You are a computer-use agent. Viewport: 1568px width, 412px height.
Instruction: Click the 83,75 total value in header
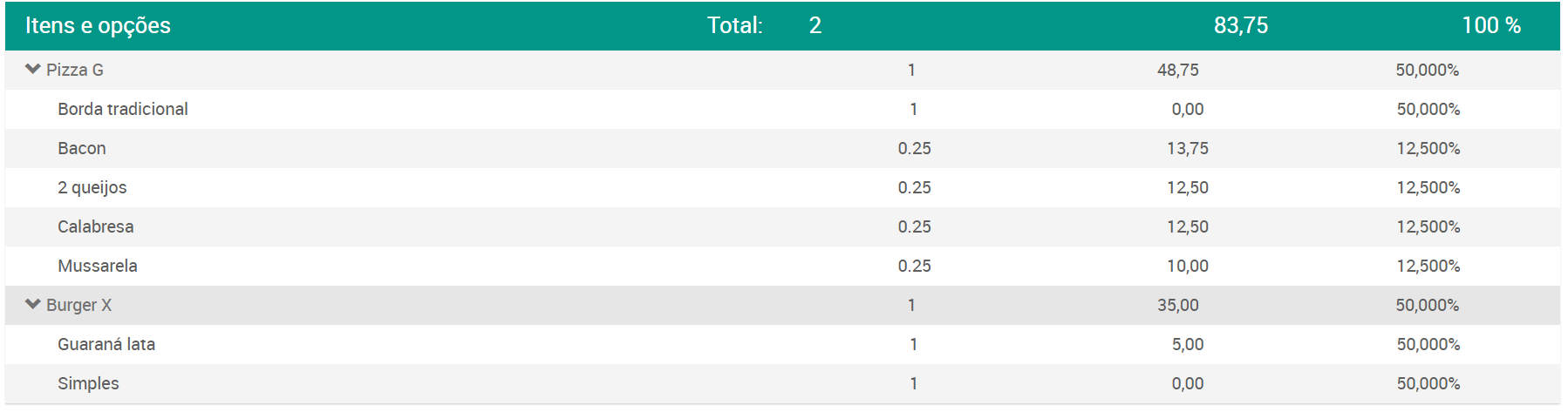tap(1241, 25)
